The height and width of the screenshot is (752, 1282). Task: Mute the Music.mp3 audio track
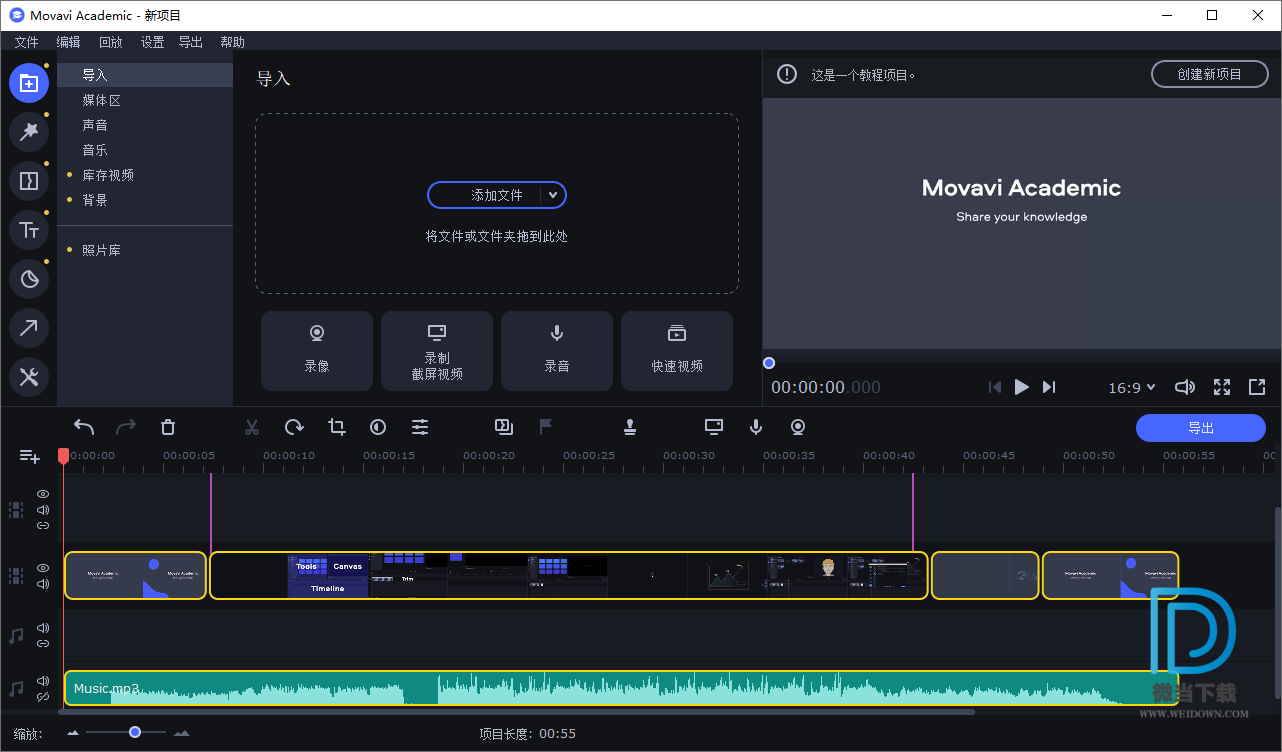pyautogui.click(x=43, y=681)
